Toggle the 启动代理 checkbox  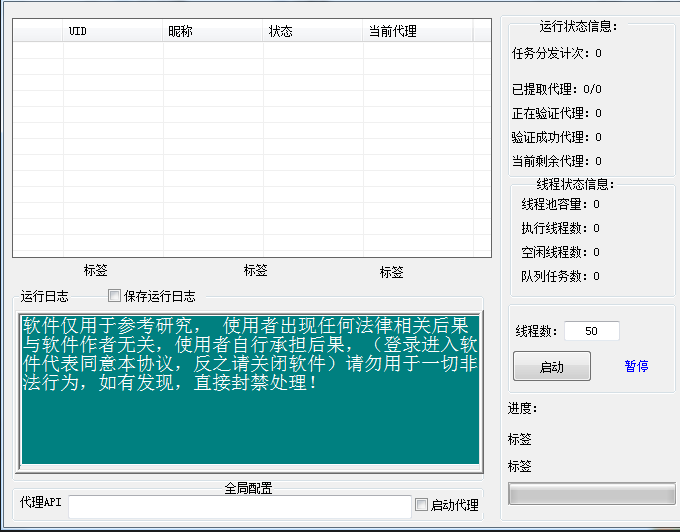click(421, 505)
